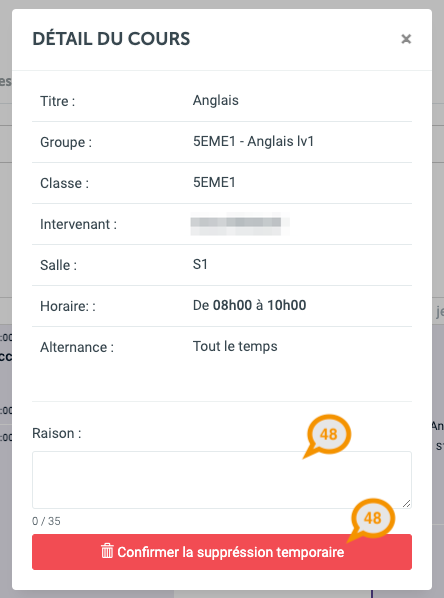Click the resize grip of the Raison textarea
Viewport: 444px width, 598px height.
click(x=407, y=503)
